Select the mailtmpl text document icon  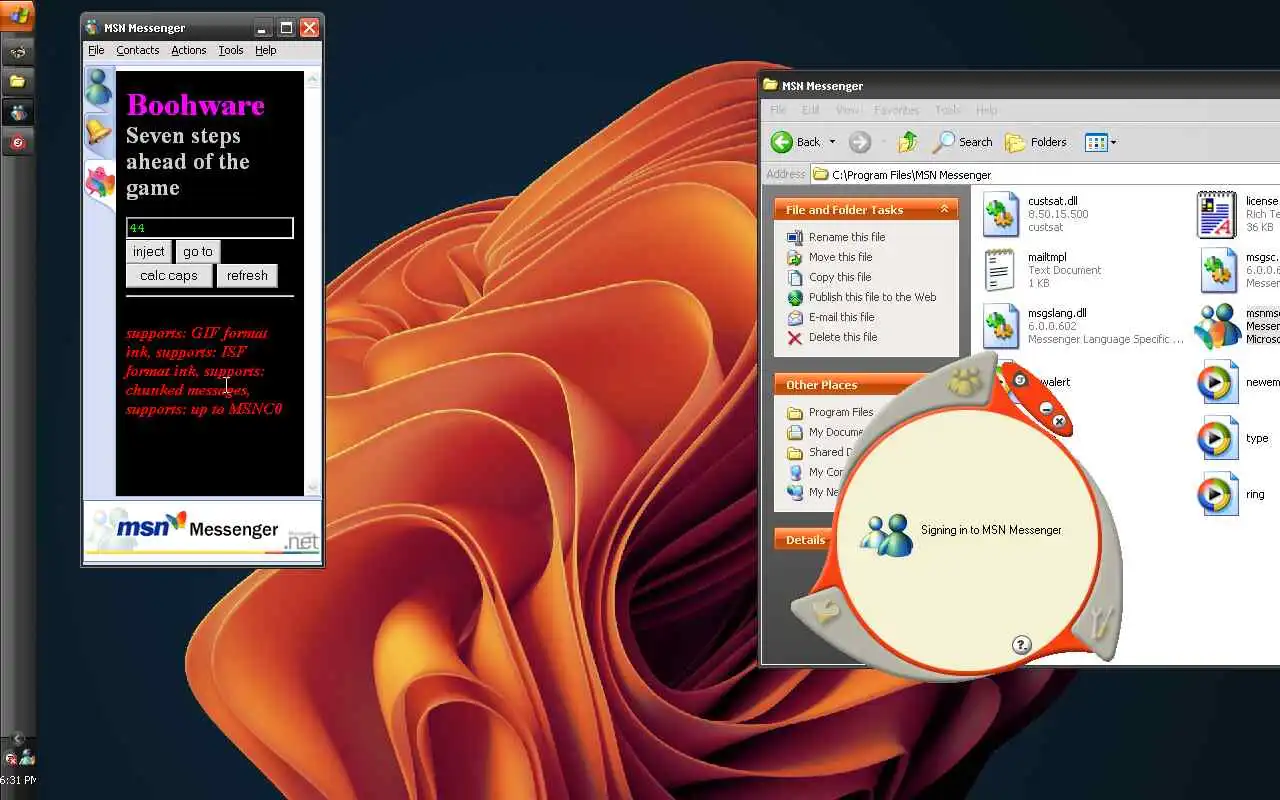1000,270
